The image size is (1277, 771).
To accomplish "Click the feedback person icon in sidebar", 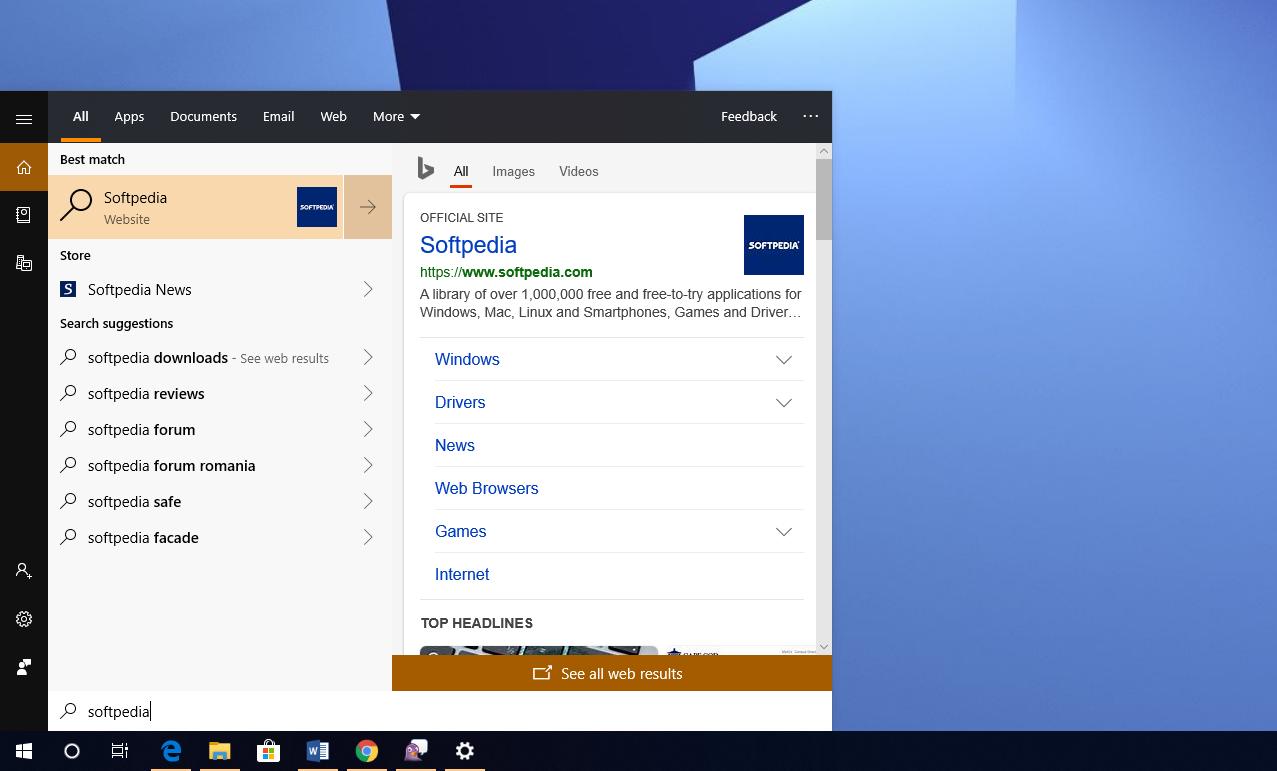I will point(24,667).
